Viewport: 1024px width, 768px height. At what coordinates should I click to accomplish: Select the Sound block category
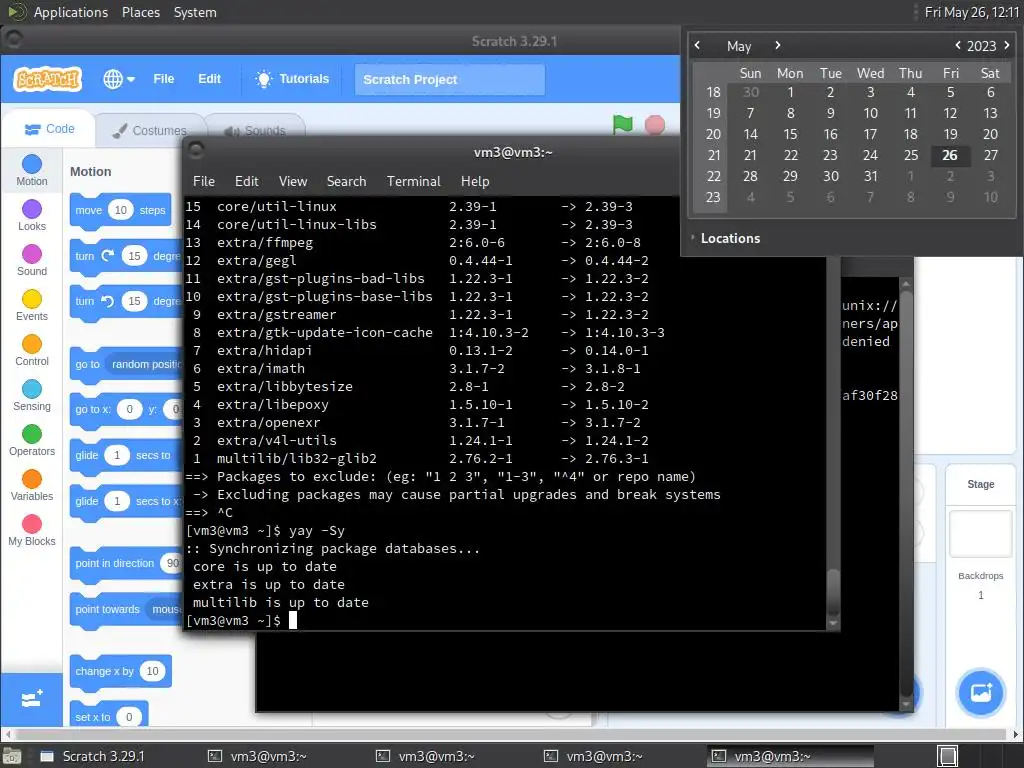(31, 261)
